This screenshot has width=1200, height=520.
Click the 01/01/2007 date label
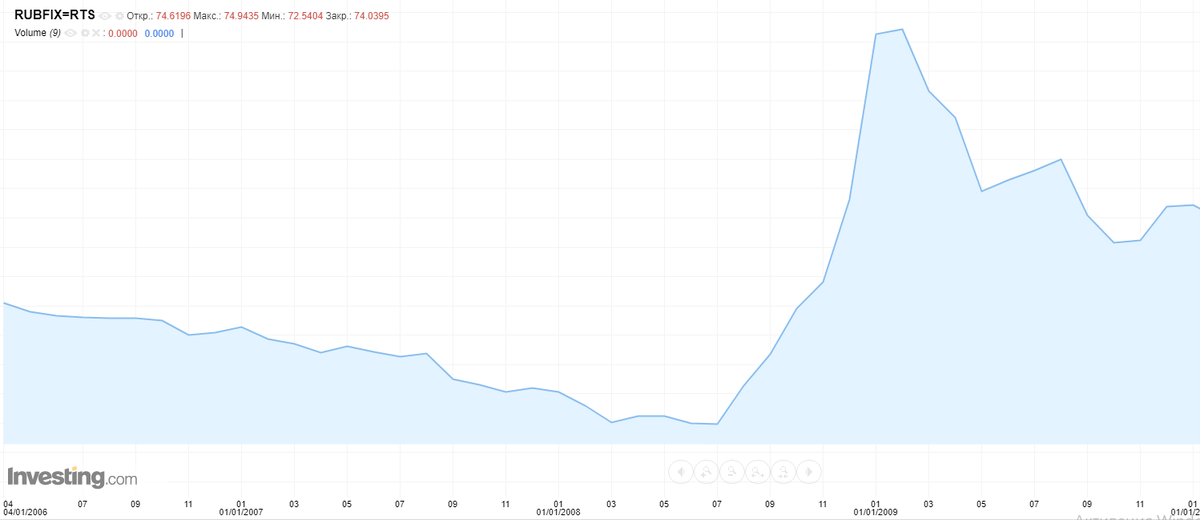tap(240, 512)
